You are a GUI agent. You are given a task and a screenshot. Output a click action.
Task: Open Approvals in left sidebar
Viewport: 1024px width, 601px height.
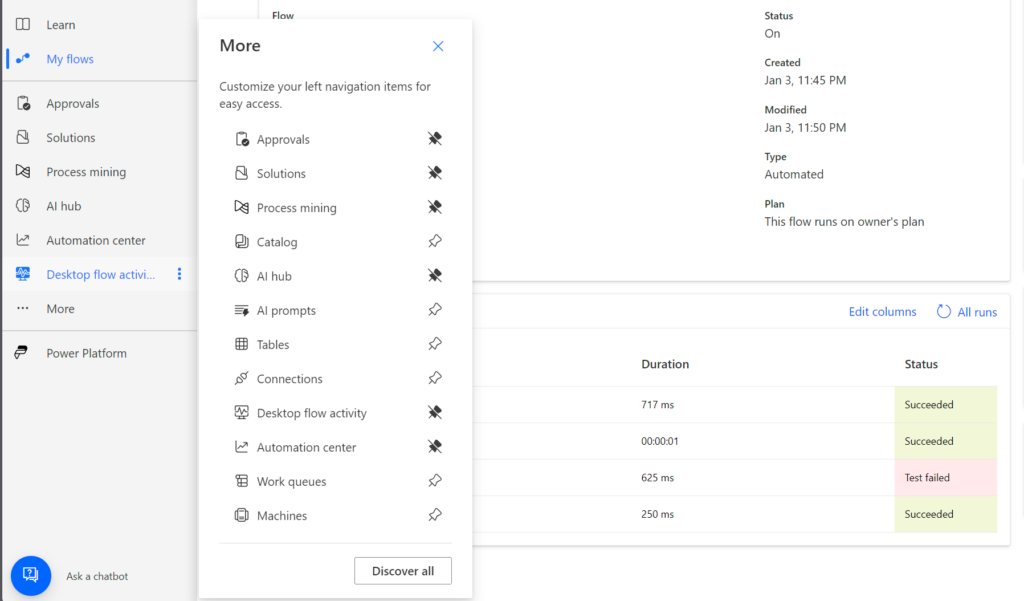[x=72, y=103]
